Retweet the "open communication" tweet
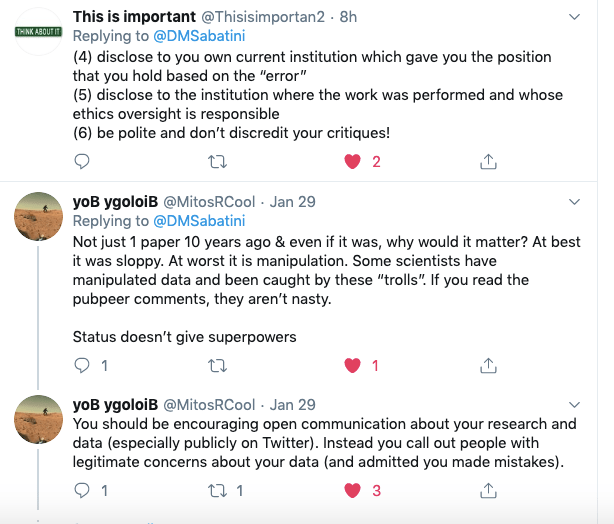 tap(216, 490)
